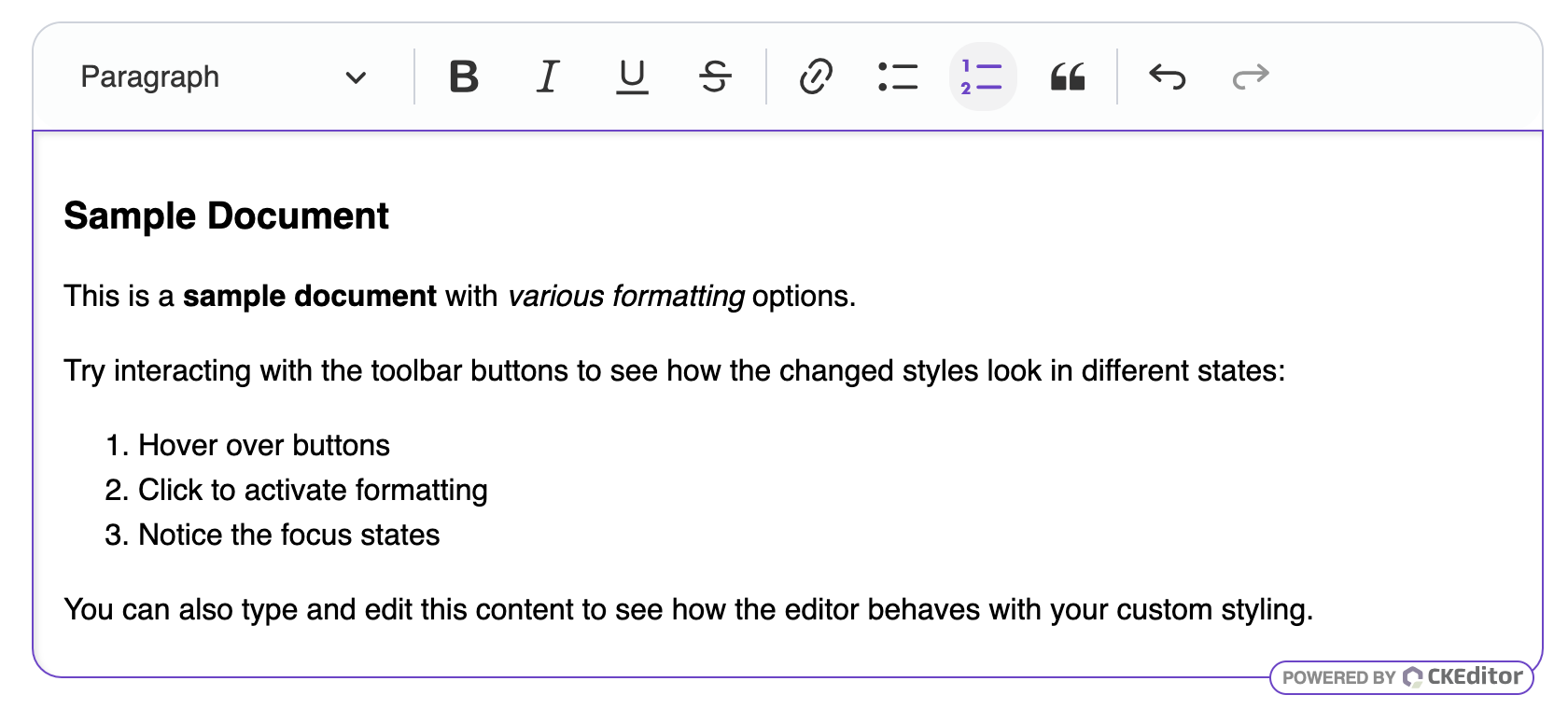
Task: Toggle underline on selected text
Action: [632, 76]
